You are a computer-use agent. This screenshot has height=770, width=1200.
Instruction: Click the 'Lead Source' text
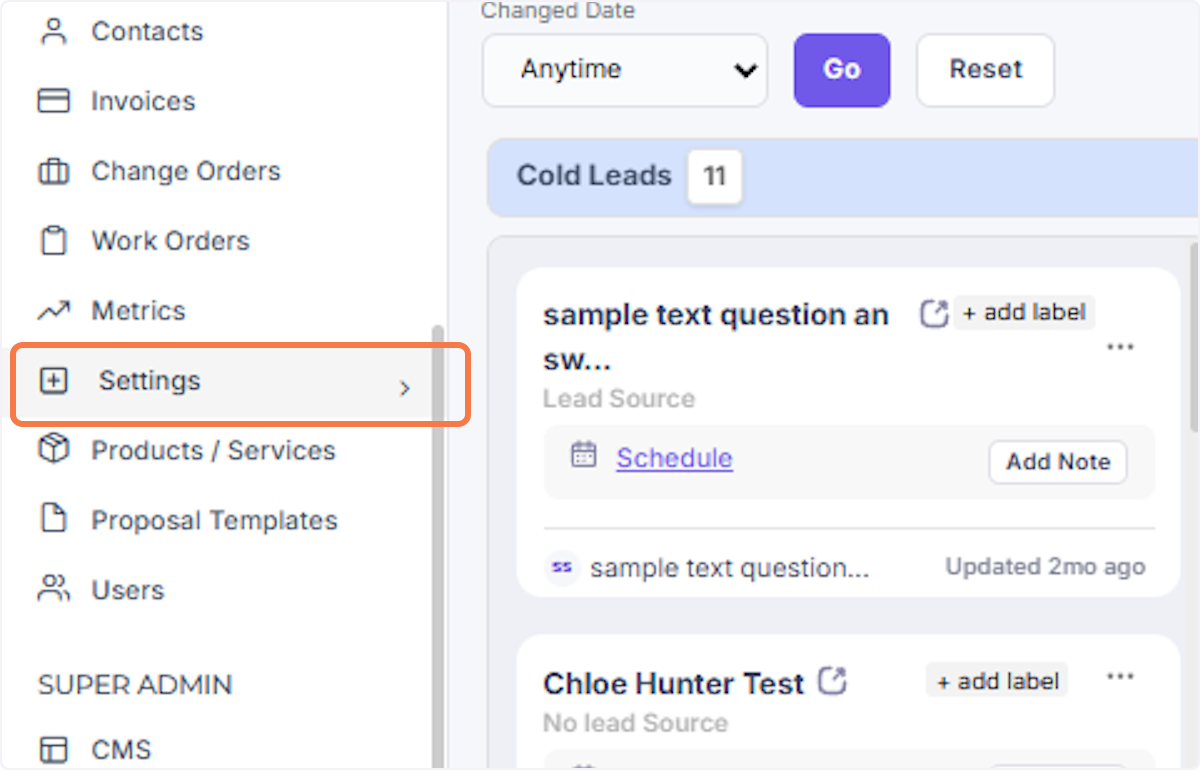click(x=619, y=399)
